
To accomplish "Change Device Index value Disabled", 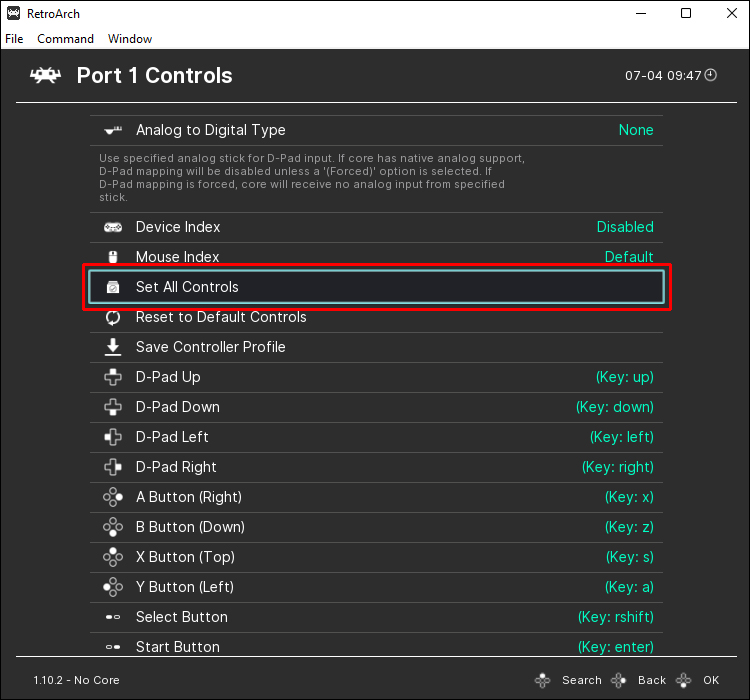I will 625,227.
